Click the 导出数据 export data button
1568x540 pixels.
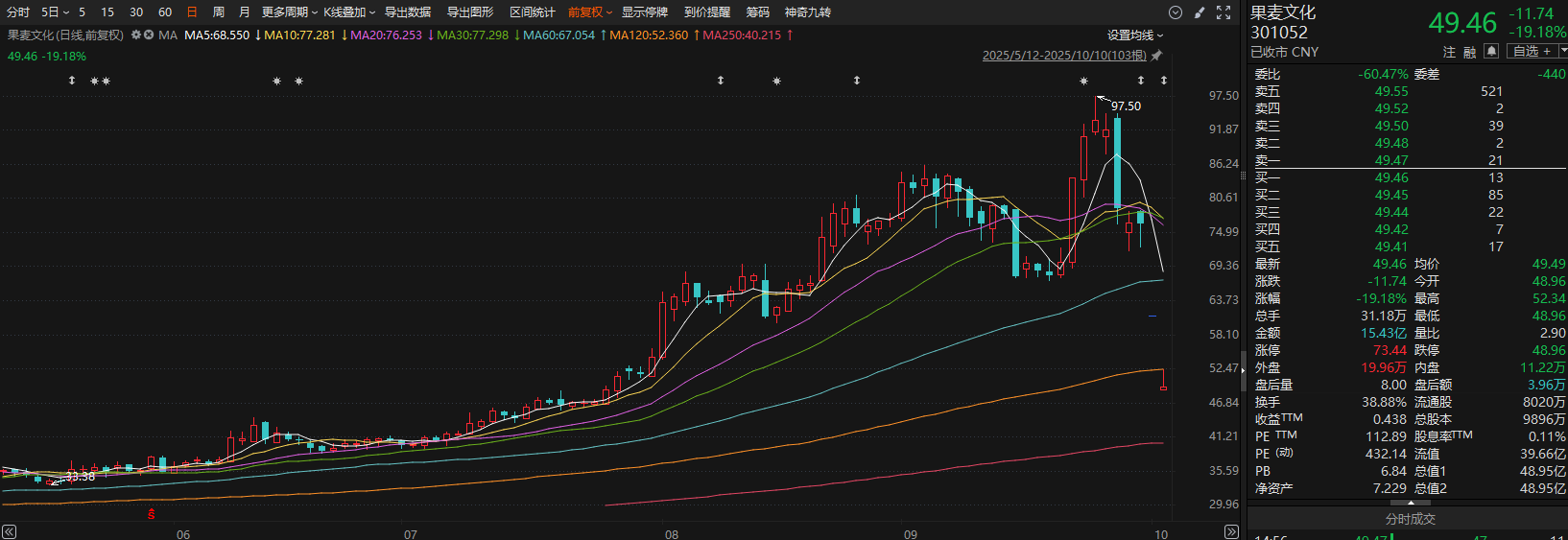408,12
